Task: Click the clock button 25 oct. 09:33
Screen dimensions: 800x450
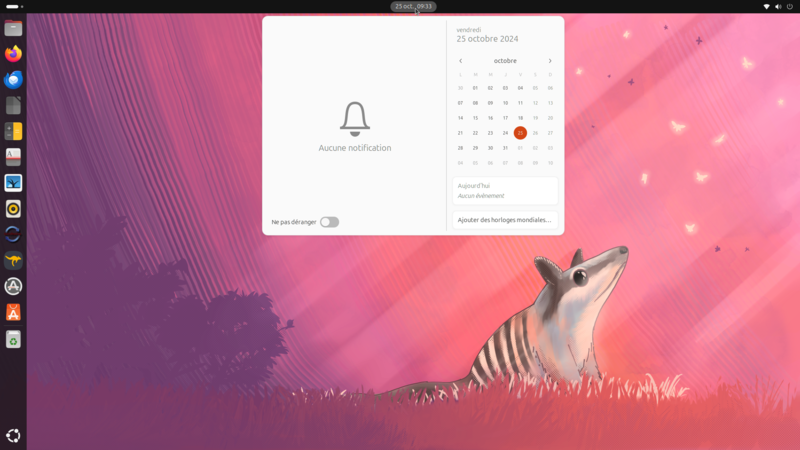Action: (413, 7)
